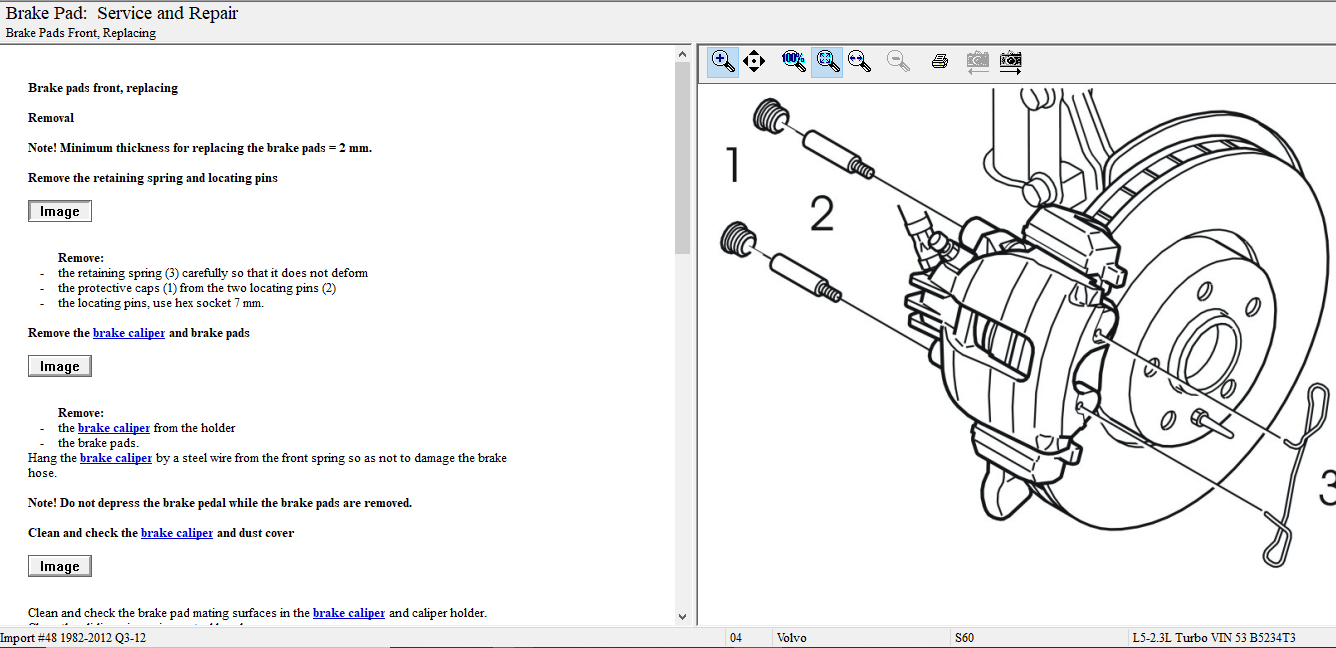Click the greyed zoom out magnifier
The image size is (1336, 648).
point(898,61)
